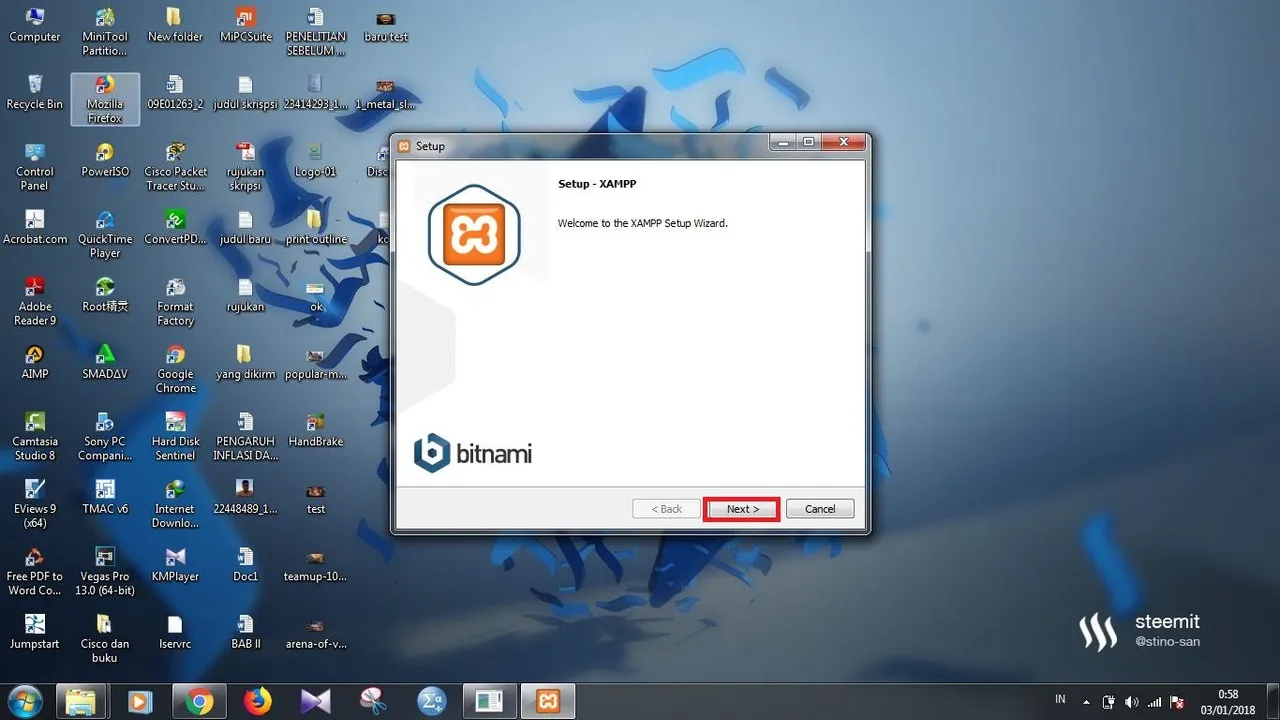This screenshot has width=1280, height=720.
Task: Select Doc1 document icon
Action: [245, 565]
